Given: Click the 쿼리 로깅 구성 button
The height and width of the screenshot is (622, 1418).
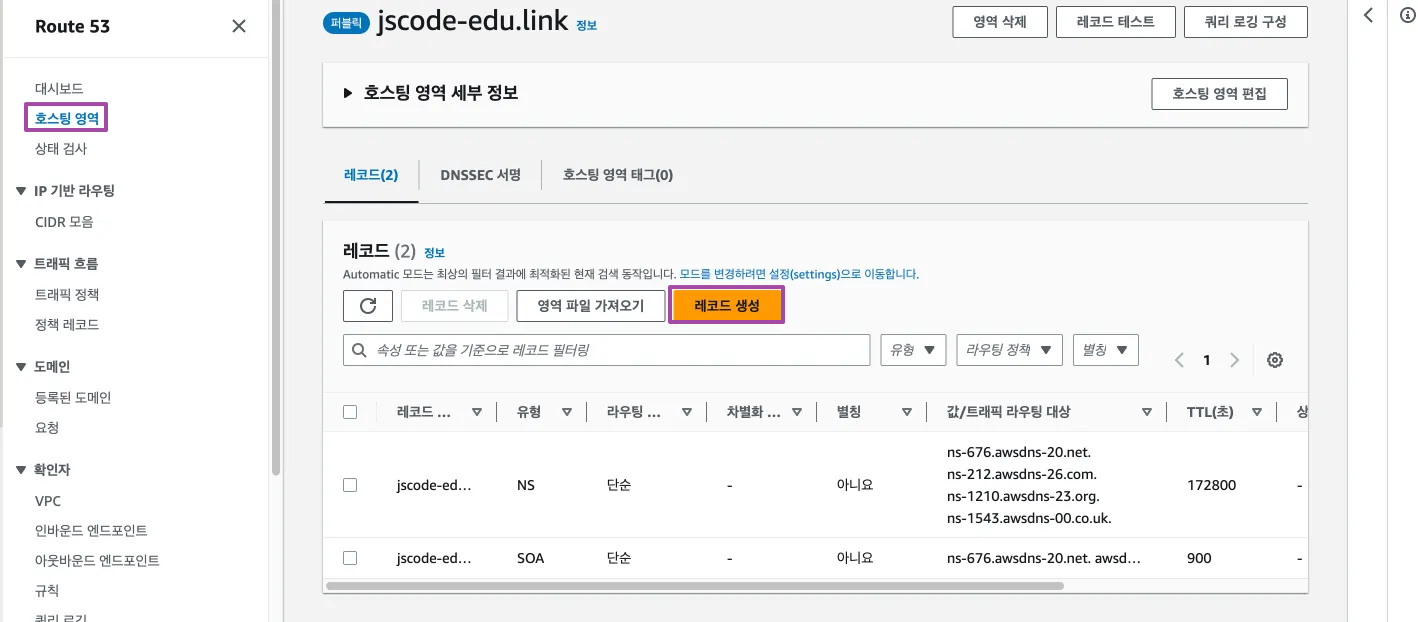Looking at the screenshot, I should click(1246, 21).
